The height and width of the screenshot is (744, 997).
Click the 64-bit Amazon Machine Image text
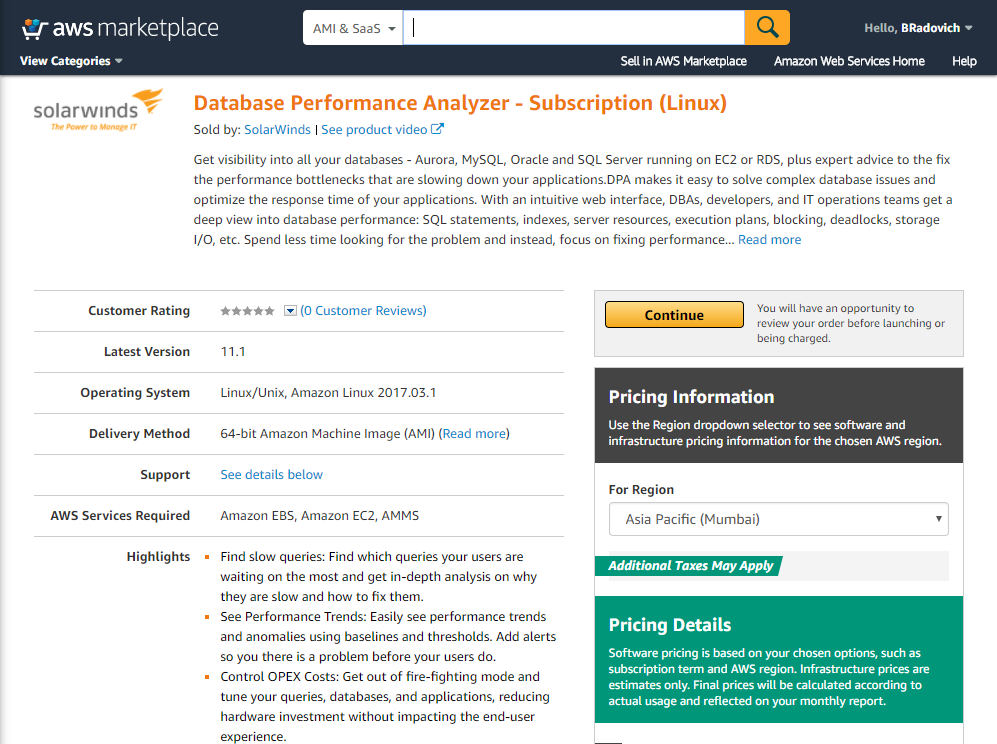[x=327, y=434]
